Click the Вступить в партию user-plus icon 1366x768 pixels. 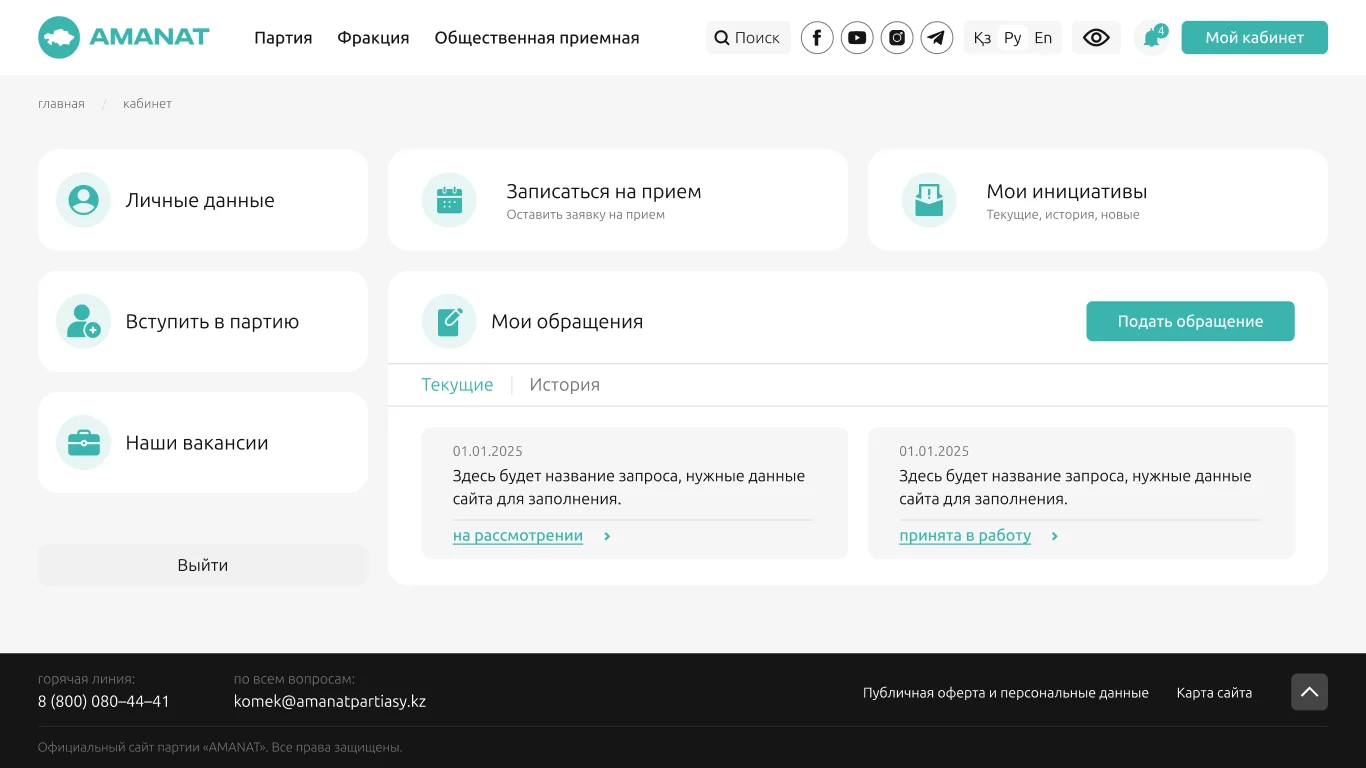point(83,321)
